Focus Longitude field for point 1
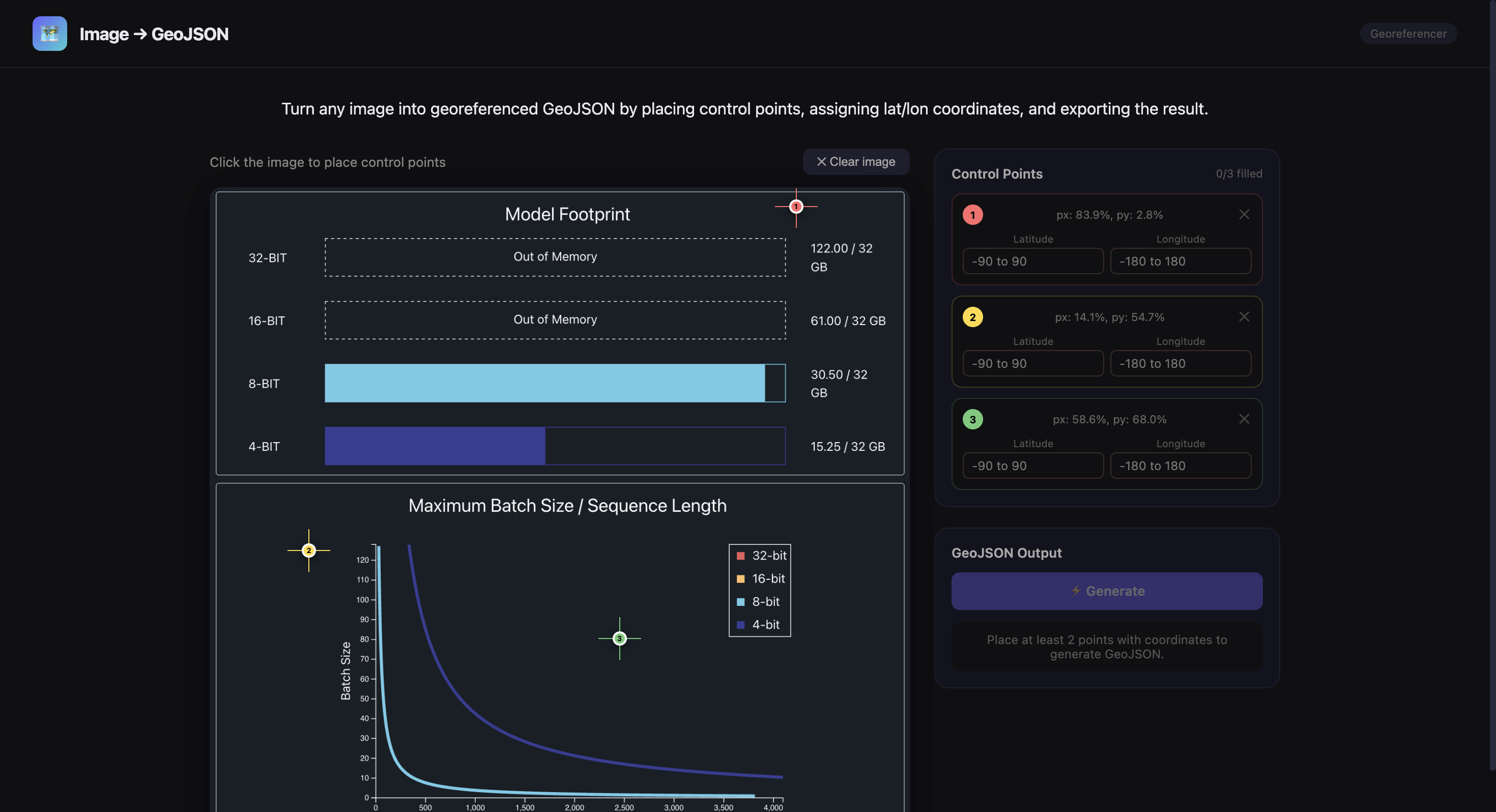Image resolution: width=1496 pixels, height=812 pixels. pyautogui.click(x=1180, y=262)
